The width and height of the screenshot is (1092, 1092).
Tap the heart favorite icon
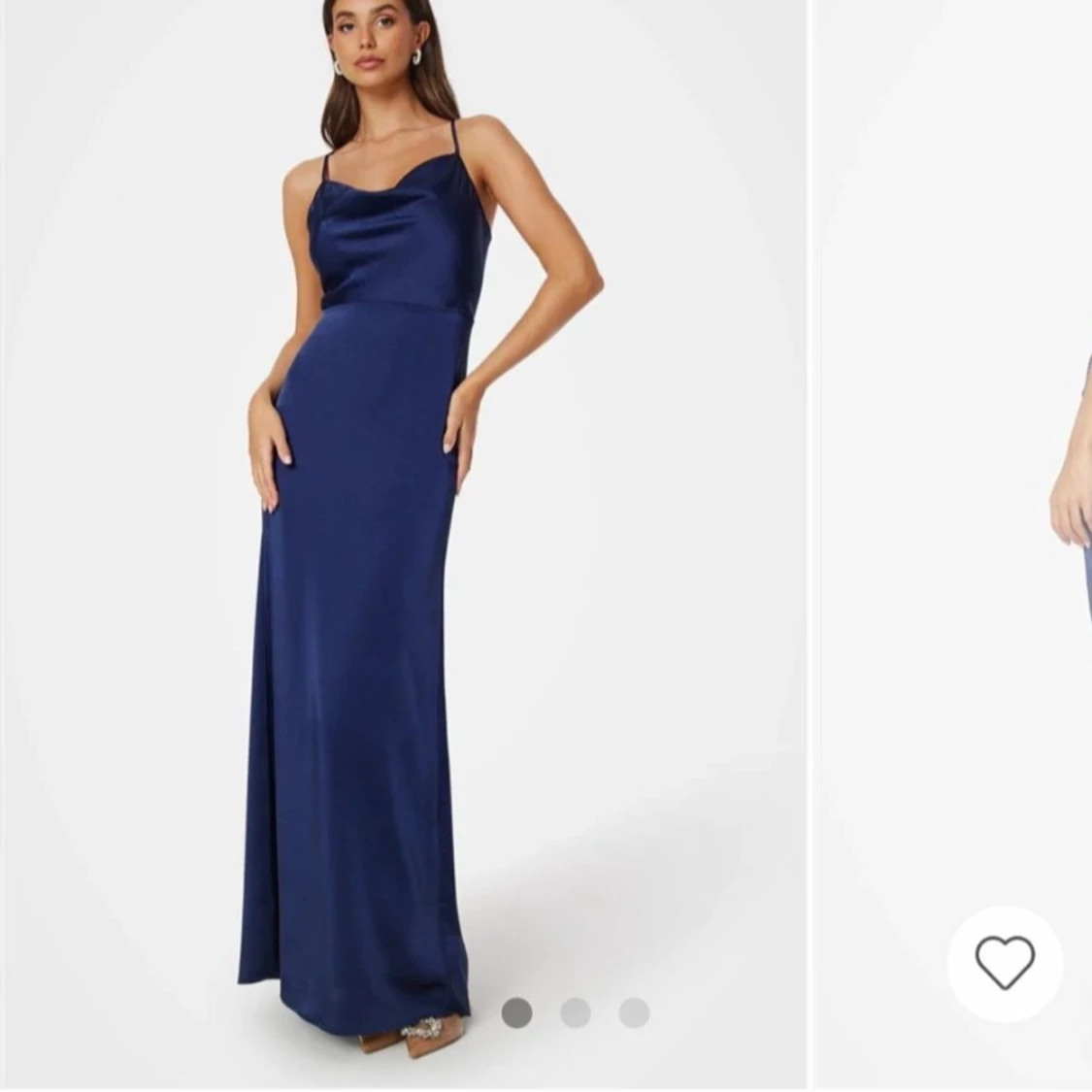[1005, 963]
